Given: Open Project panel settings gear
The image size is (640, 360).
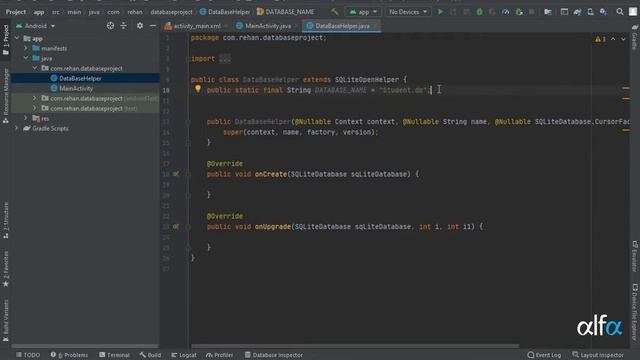Looking at the screenshot, I should (x=140, y=26).
